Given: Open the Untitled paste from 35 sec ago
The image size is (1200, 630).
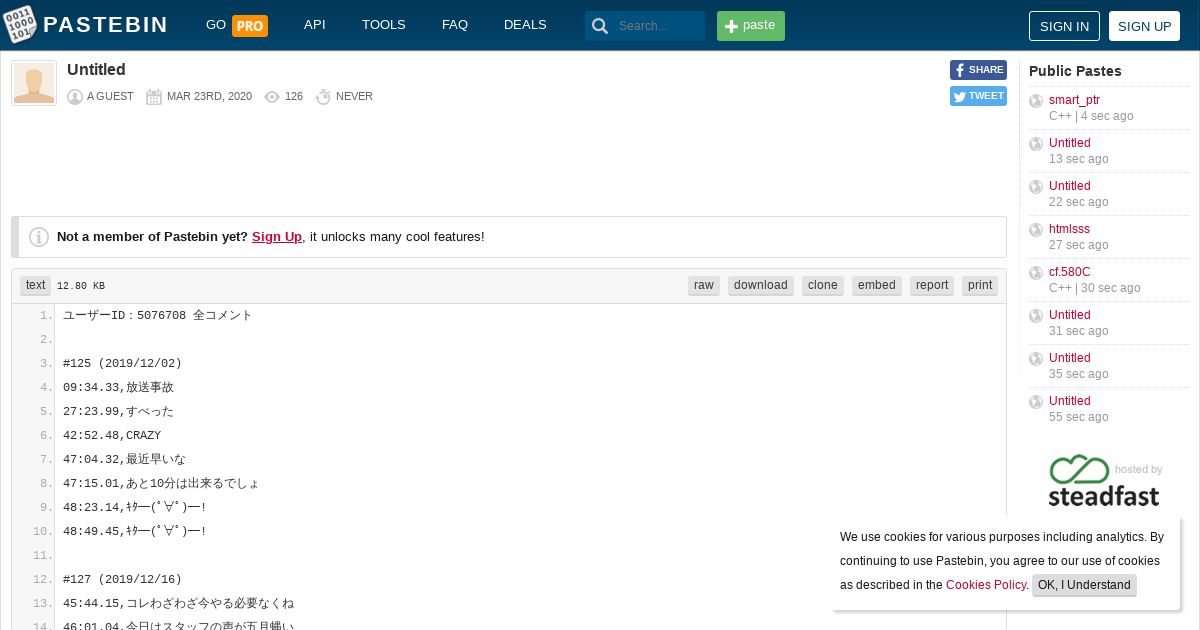Looking at the screenshot, I should click(x=1069, y=358).
